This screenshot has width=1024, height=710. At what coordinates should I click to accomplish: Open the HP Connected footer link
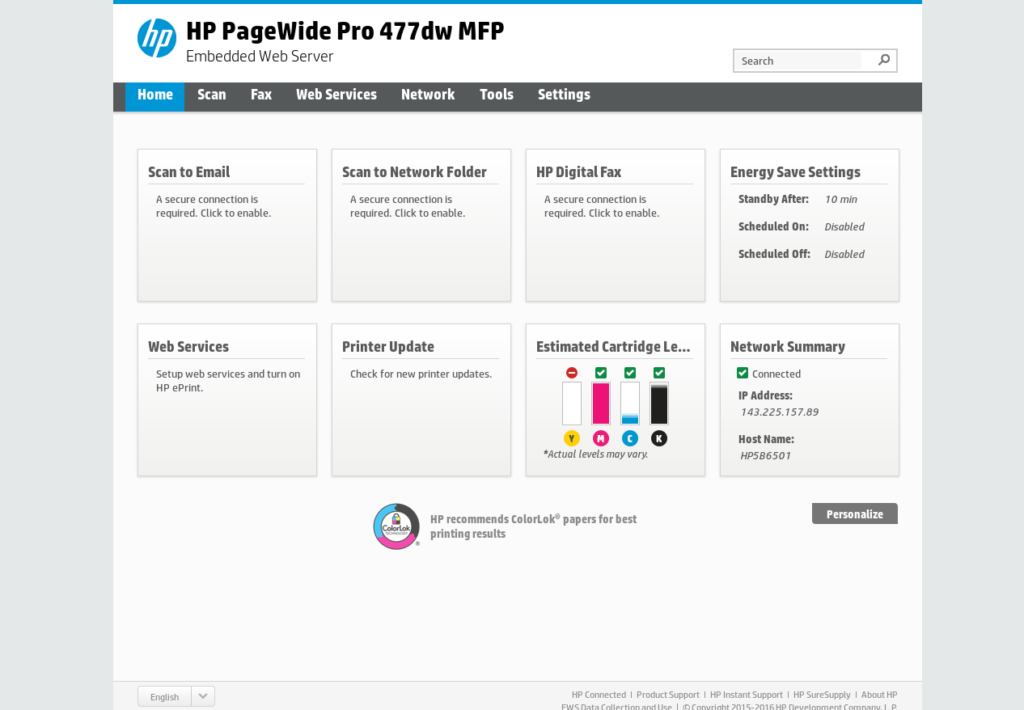[x=599, y=695]
